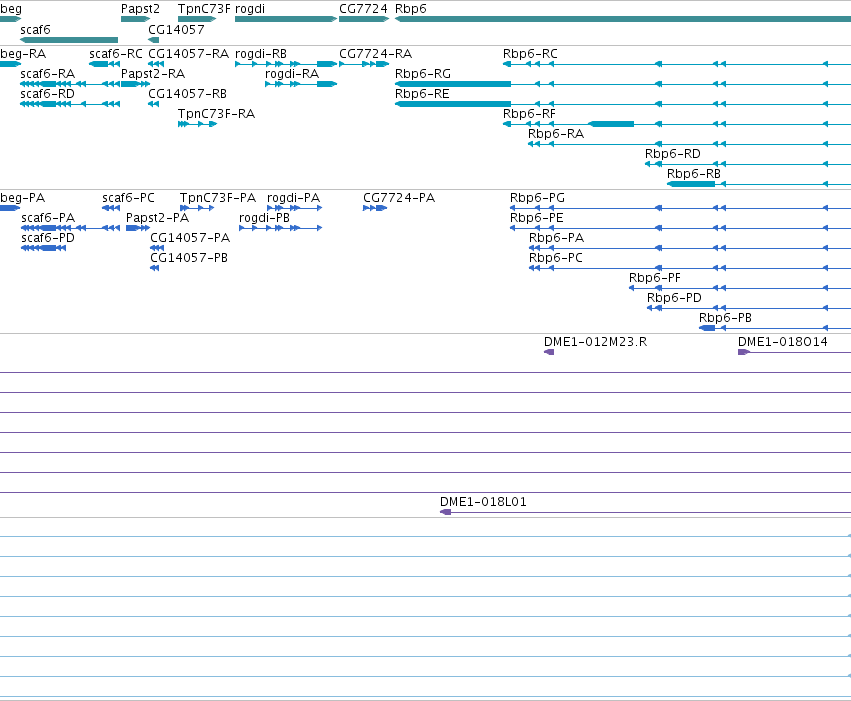
Task: Click the Papst2 gene feature
Action: 136,19
